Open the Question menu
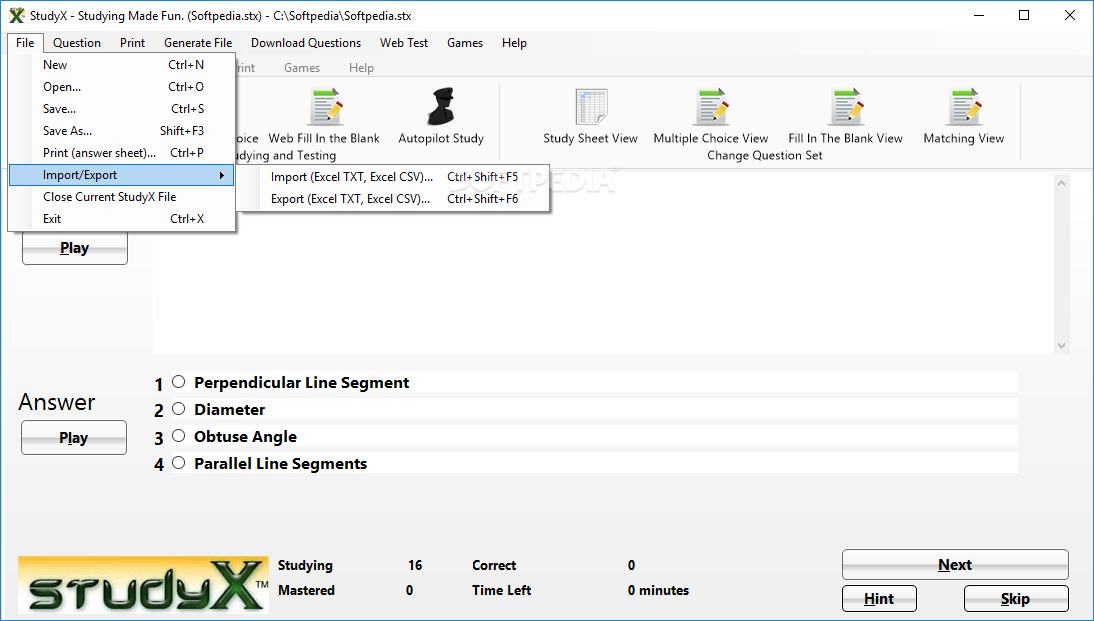The width and height of the screenshot is (1094, 621). pyautogui.click(x=77, y=43)
